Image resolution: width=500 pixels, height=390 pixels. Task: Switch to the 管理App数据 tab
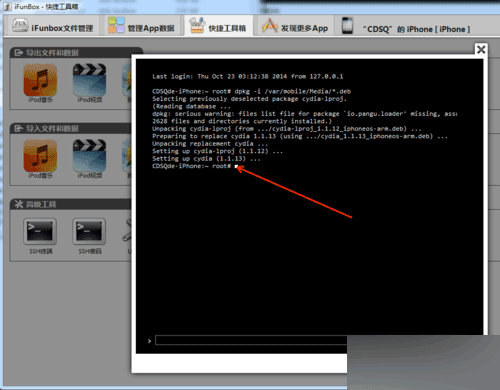[x=142, y=26]
